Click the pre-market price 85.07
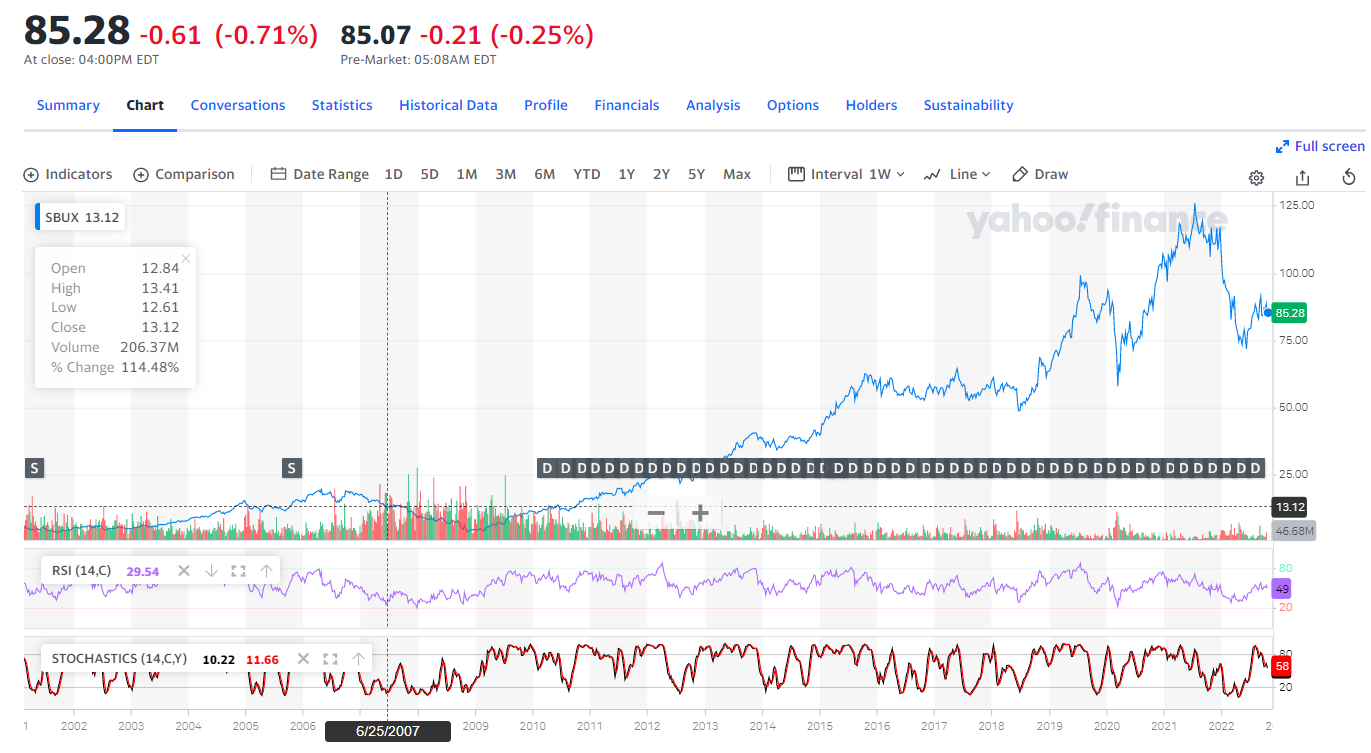Image resolution: width=1371 pixels, height=753 pixels. [376, 35]
